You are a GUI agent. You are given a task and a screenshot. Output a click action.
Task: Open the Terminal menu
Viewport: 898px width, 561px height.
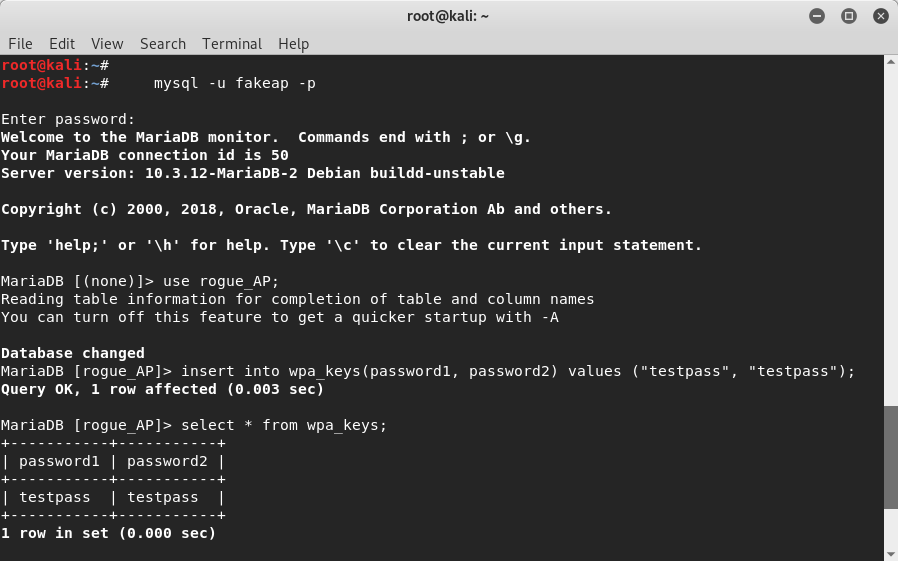232,44
